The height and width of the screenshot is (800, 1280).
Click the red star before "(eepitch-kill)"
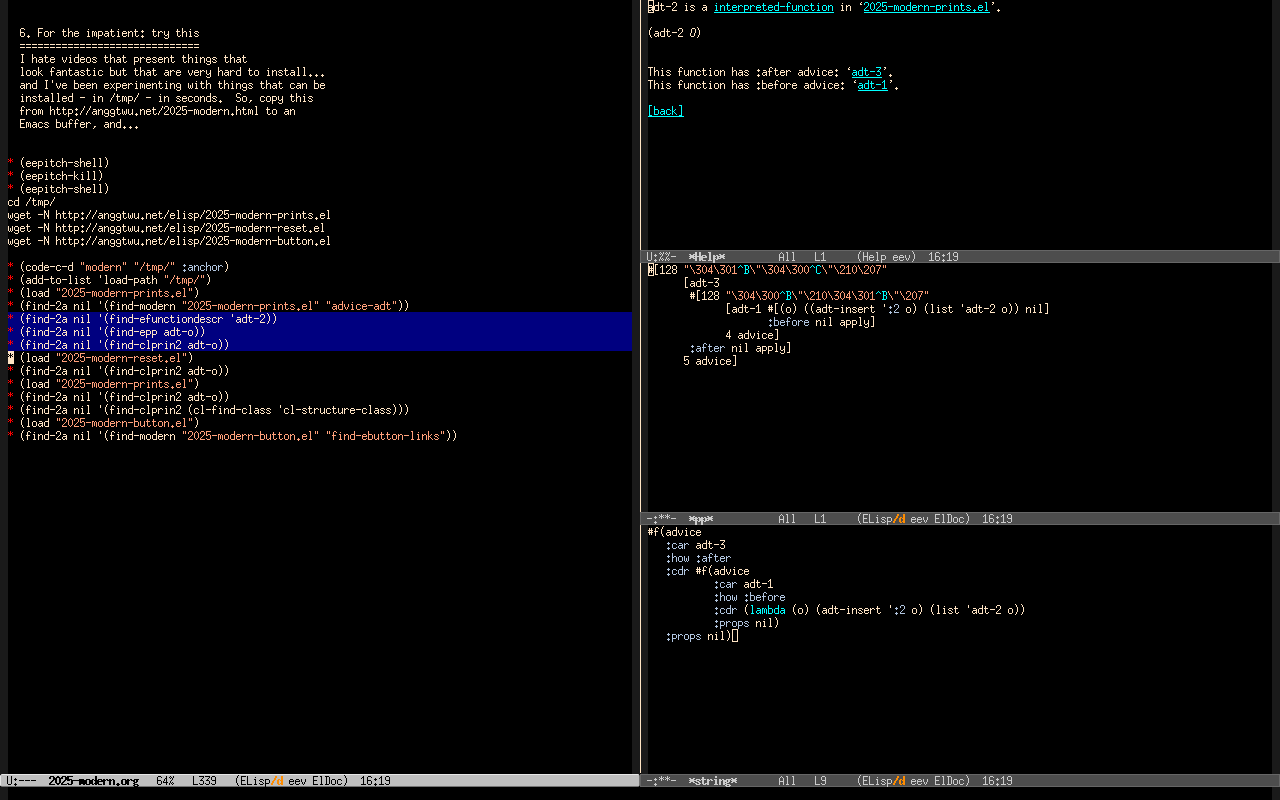coord(10,176)
